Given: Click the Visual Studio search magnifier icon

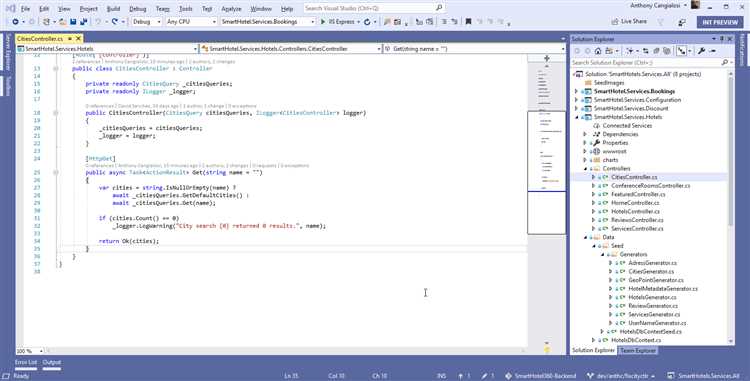Looking at the screenshot, I should pyautogui.click(x=439, y=8).
